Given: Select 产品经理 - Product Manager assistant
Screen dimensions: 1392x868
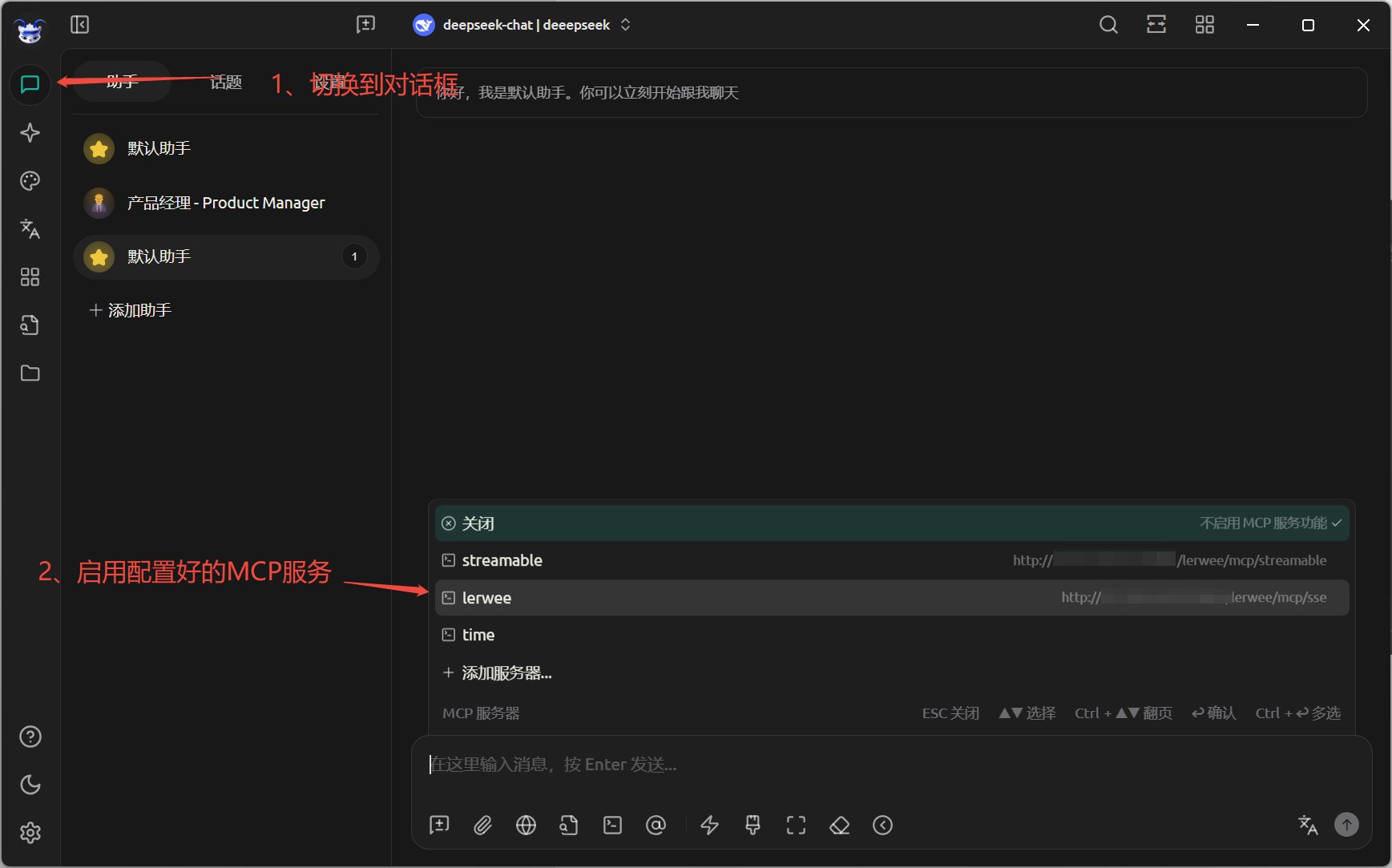Looking at the screenshot, I should point(226,203).
